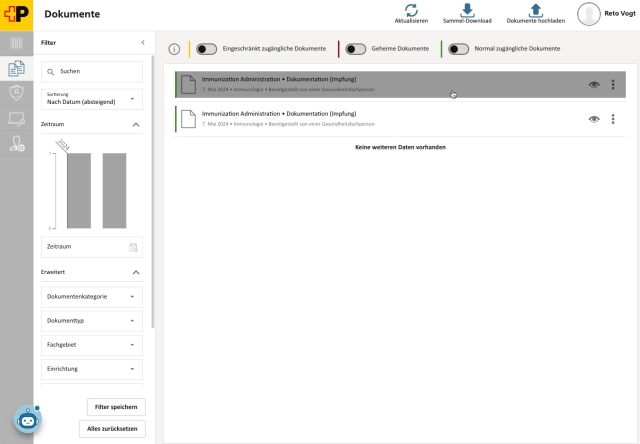The image size is (640, 444).
Task: Select second bar in Zeitraum chart
Action: 114,191
